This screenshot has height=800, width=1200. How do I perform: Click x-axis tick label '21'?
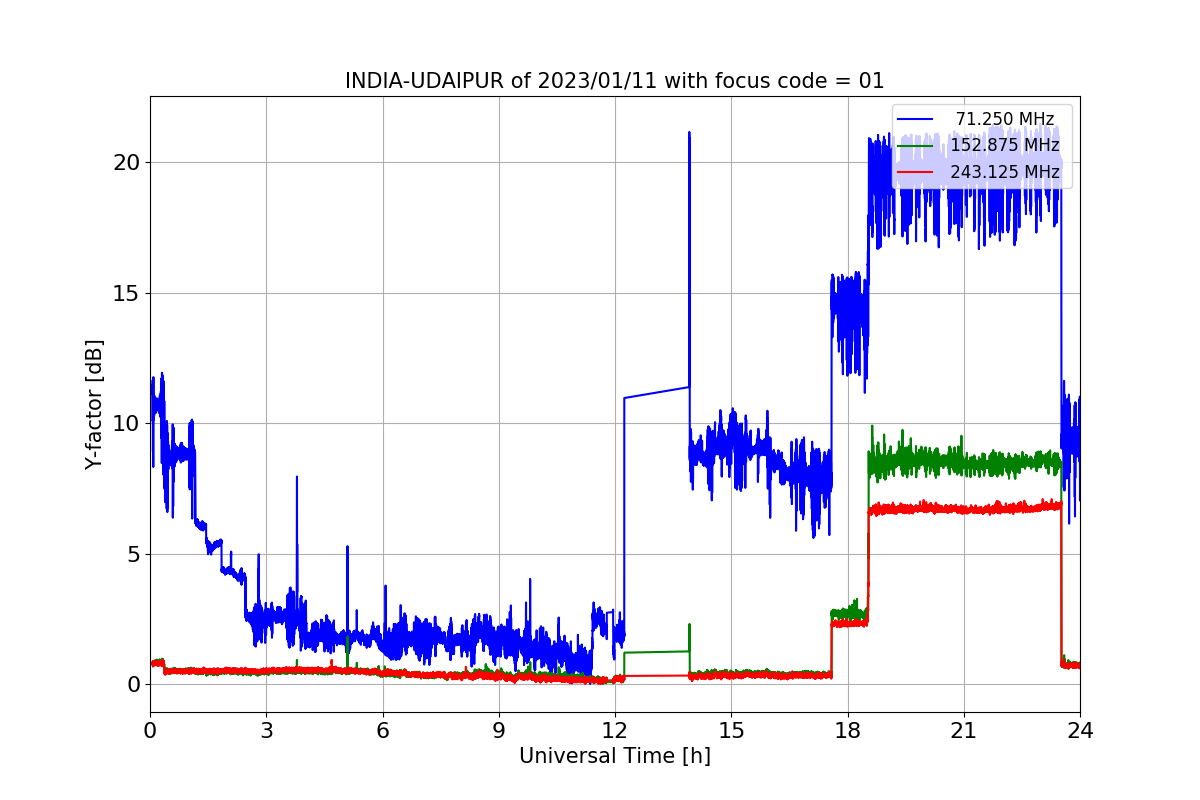click(964, 730)
